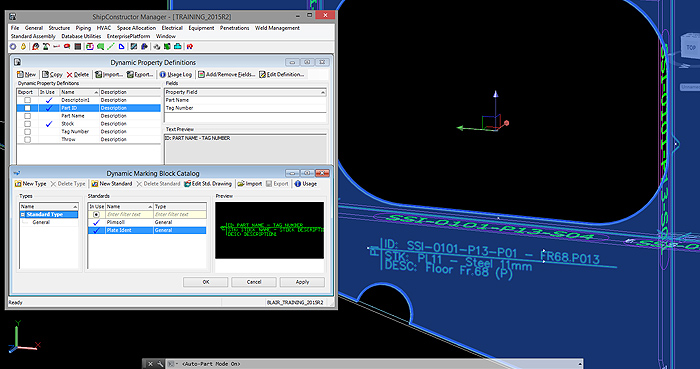
Task: Select the Plimsoll row in Standards
Action: (x=147, y=222)
